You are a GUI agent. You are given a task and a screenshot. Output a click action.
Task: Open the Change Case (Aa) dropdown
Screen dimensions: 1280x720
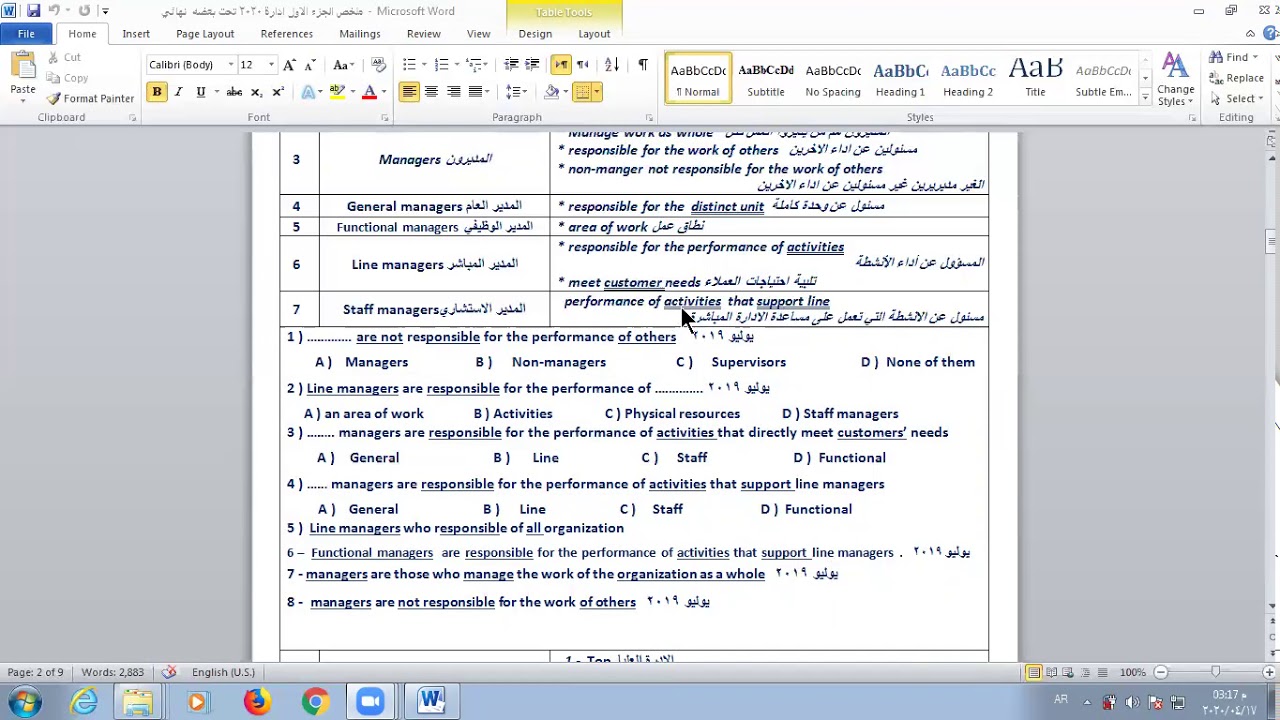[x=343, y=65]
